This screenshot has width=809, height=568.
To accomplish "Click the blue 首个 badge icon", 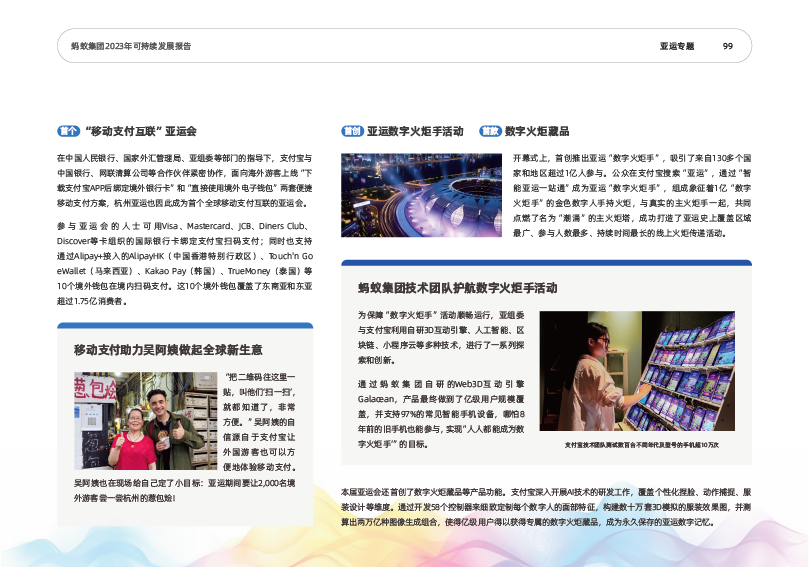I will click(x=68, y=131).
